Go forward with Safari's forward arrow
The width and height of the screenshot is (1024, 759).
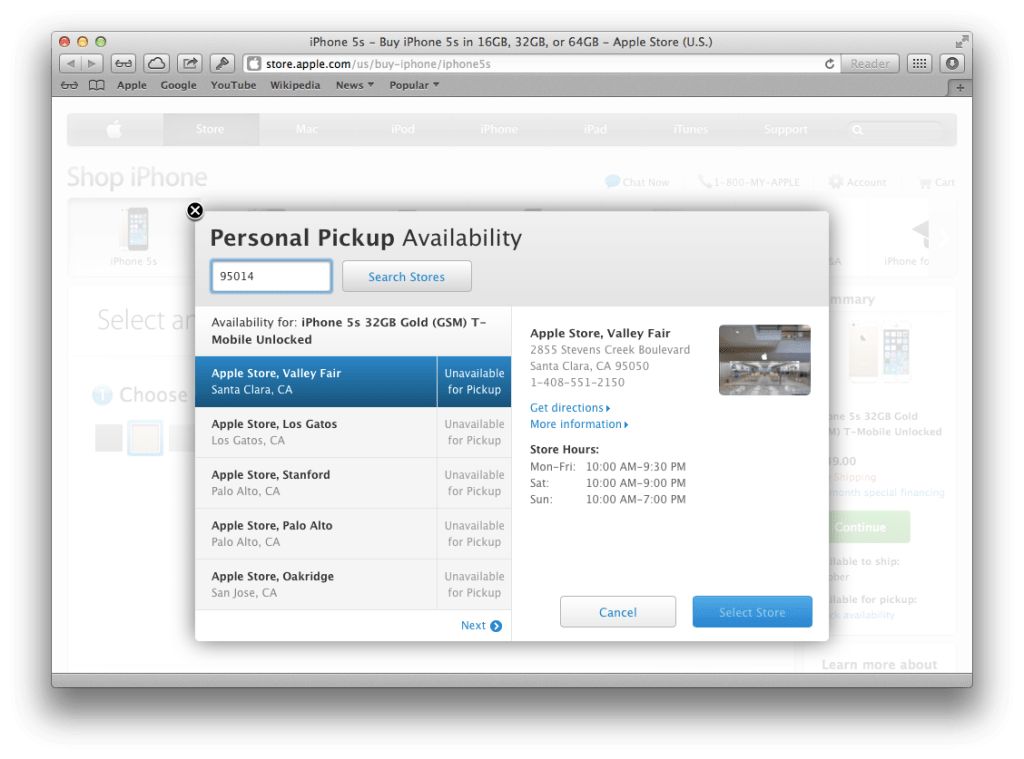coord(92,63)
